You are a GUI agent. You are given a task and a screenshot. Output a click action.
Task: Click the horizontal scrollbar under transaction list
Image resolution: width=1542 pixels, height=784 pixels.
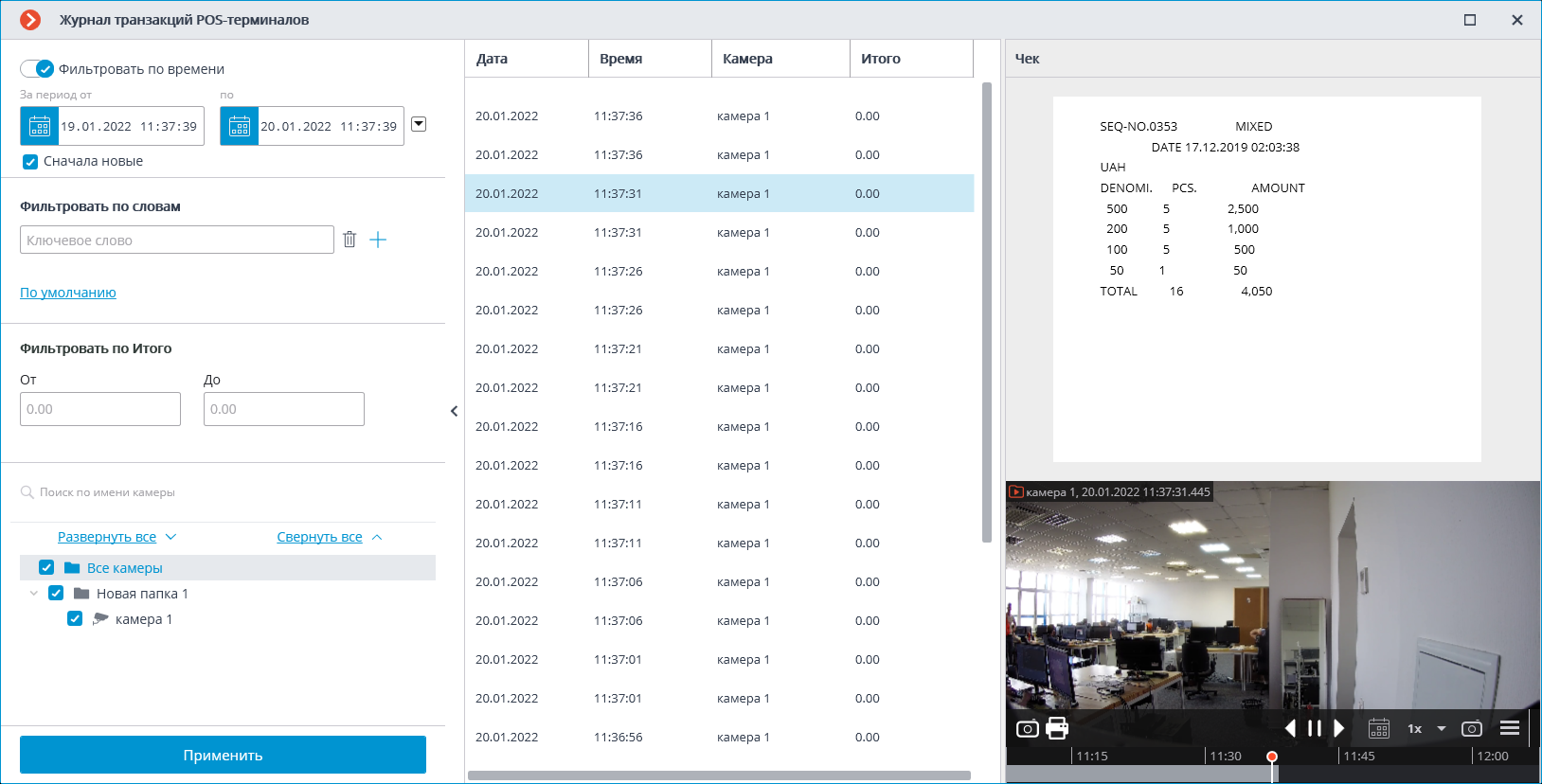719,775
